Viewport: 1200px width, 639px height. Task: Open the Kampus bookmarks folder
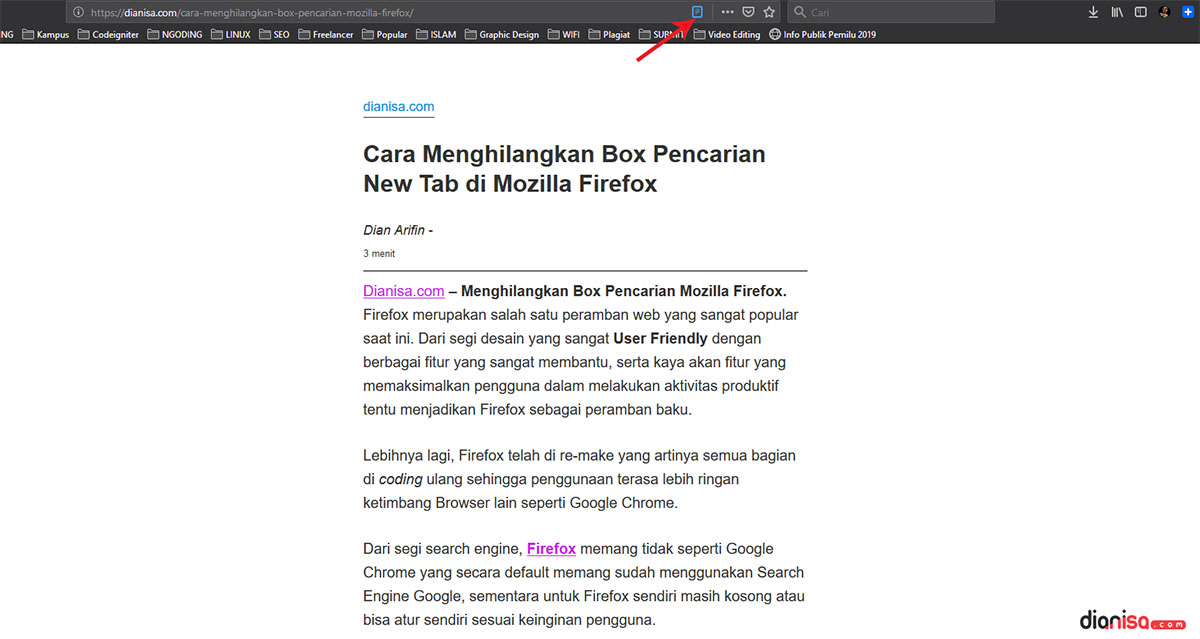pyautogui.click(x=45, y=34)
